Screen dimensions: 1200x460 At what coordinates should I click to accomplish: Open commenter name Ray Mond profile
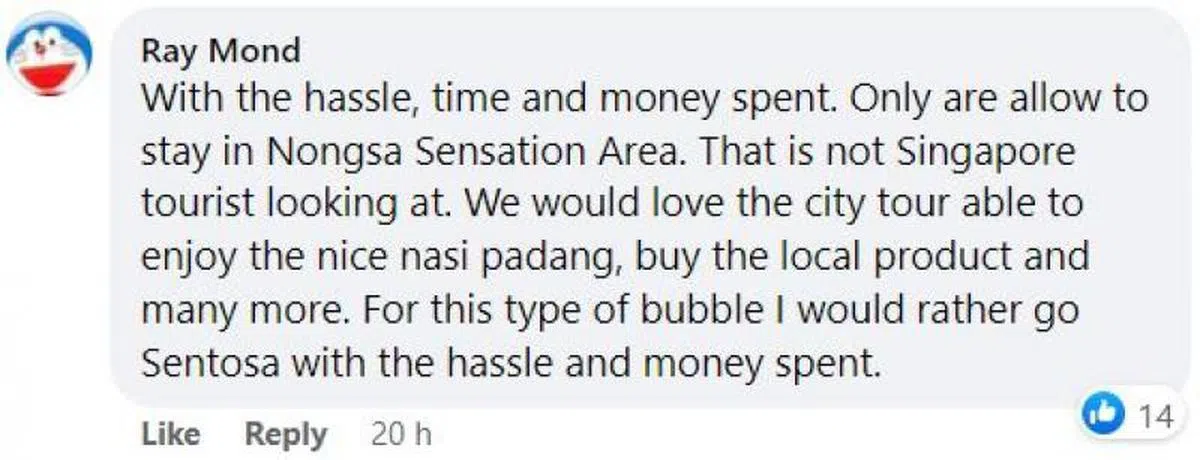(221, 51)
